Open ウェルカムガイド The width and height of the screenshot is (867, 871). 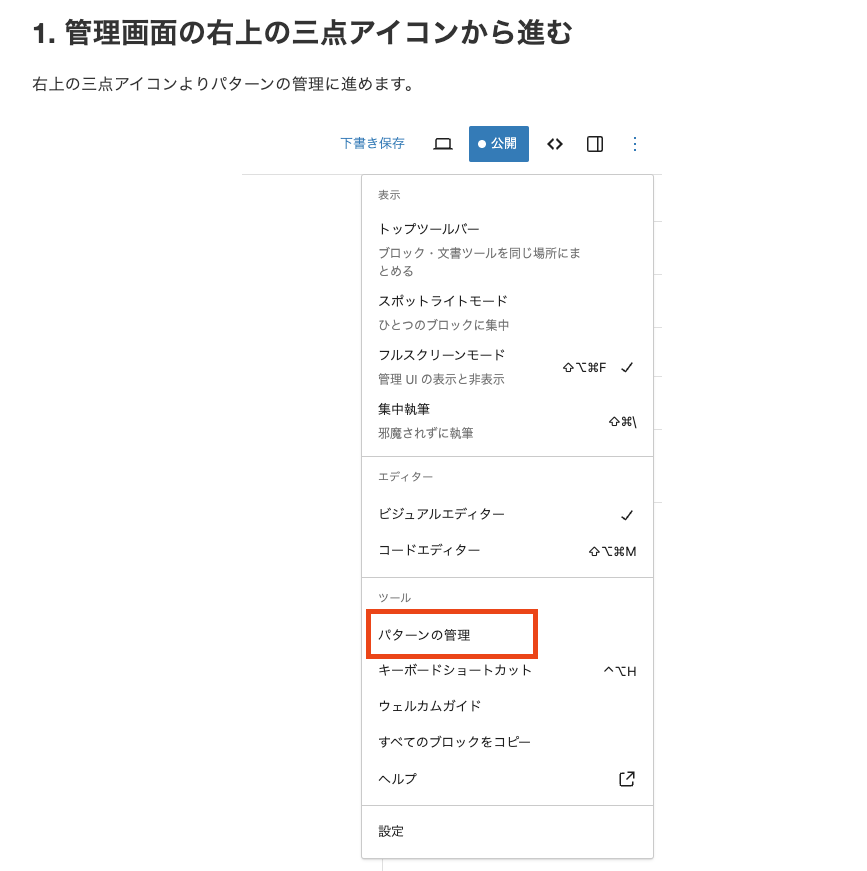507,706
